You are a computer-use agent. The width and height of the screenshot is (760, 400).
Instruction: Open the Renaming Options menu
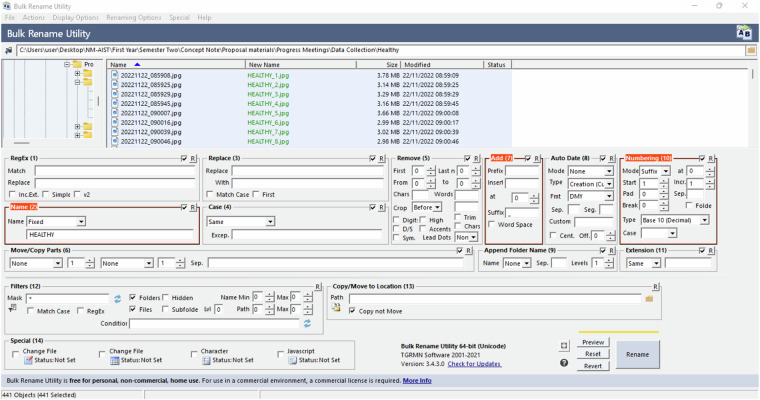[x=134, y=17]
